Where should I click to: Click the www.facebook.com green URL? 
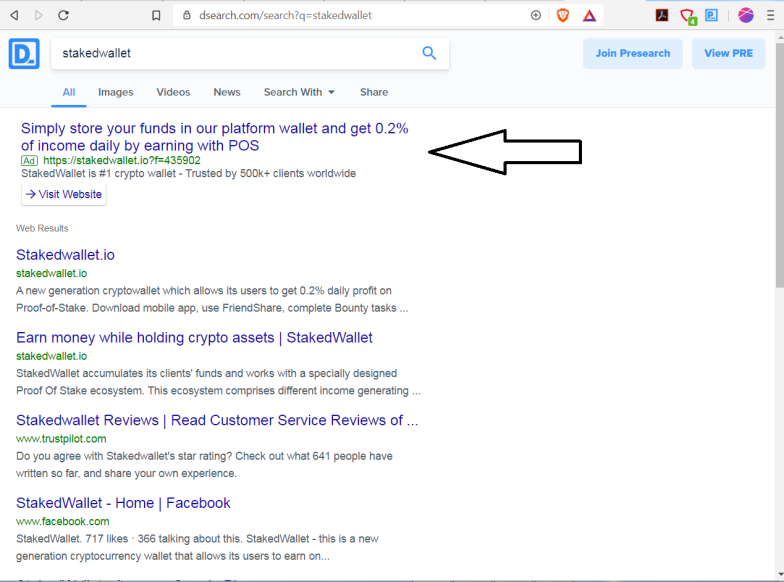[62, 522]
